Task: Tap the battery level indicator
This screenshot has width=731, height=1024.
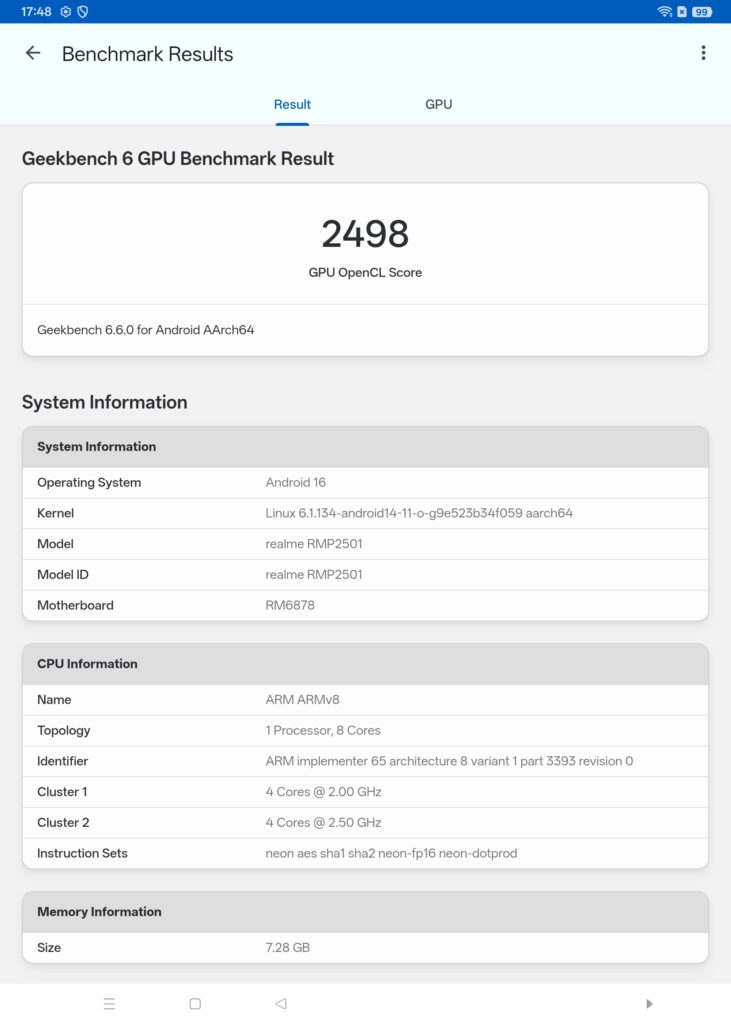Action: tap(702, 12)
